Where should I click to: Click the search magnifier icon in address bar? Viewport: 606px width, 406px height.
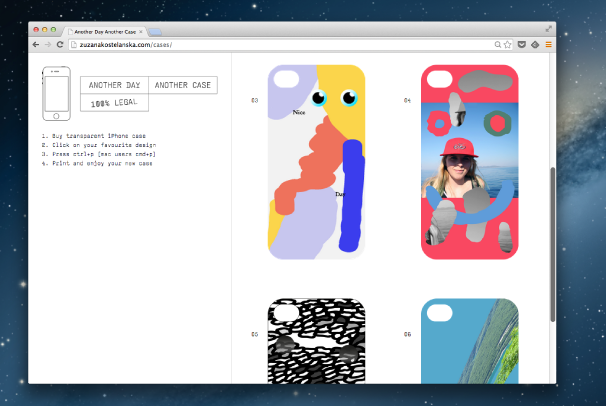pyautogui.click(x=498, y=45)
